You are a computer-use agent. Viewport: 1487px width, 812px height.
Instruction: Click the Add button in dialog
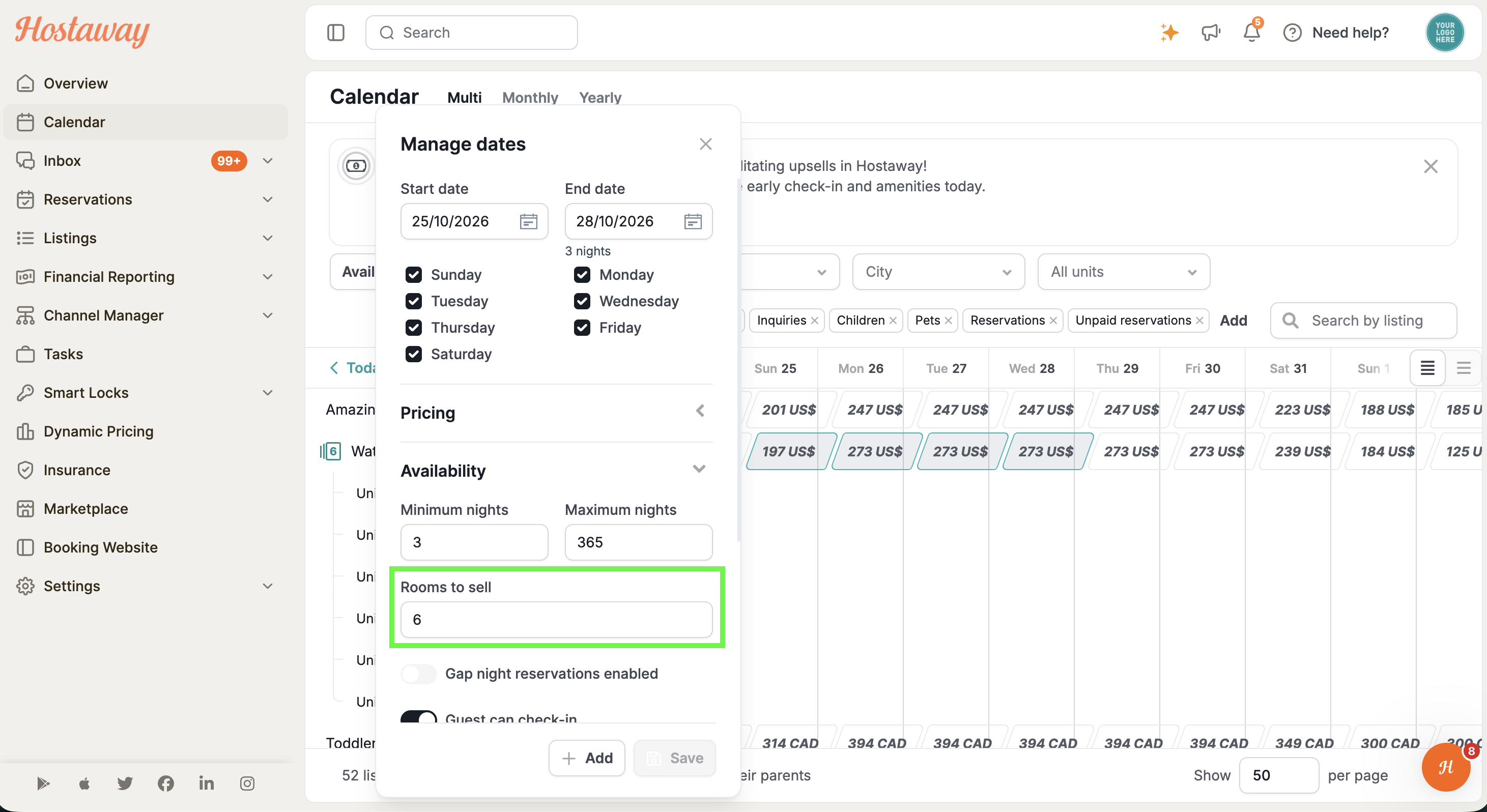click(586, 758)
